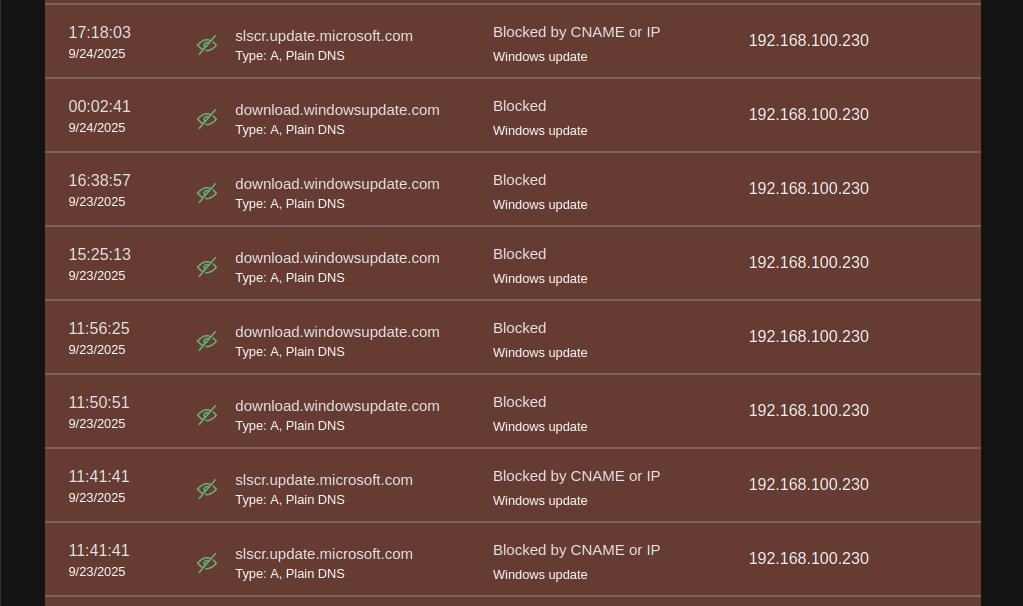1023x606 pixels.
Task: Click download.windowsupdate.com in the 00:02:41 row
Action: point(337,110)
